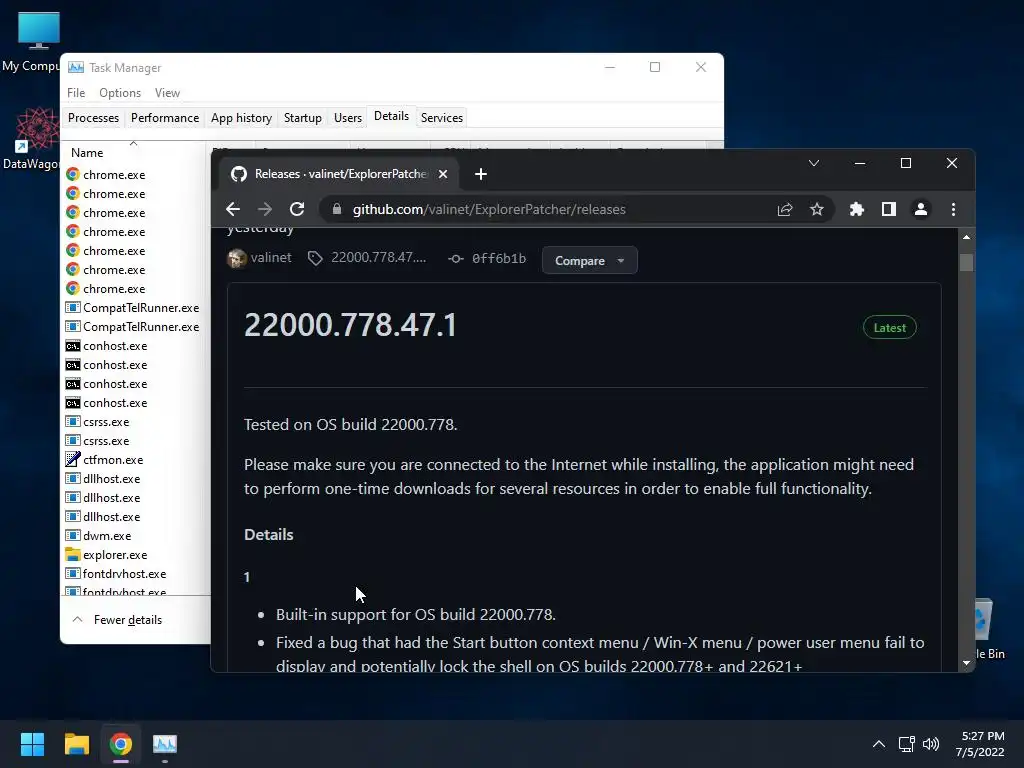Open release title 22000.778.47.1
Image resolution: width=1024 pixels, height=768 pixels.
351,325
